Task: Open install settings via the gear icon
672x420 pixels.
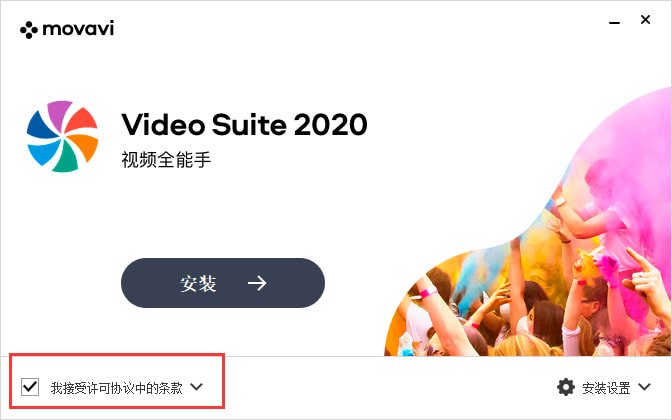Action: 566,387
